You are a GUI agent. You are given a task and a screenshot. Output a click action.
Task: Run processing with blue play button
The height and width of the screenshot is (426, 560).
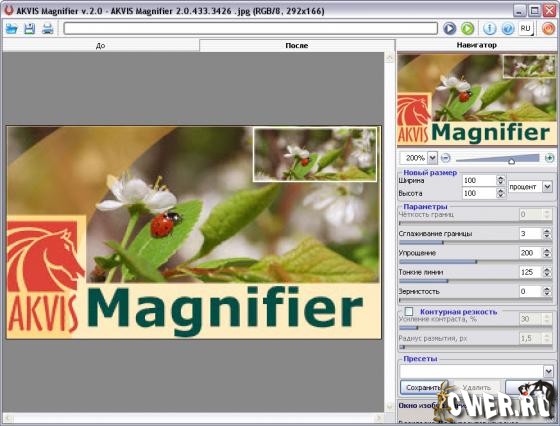point(450,28)
